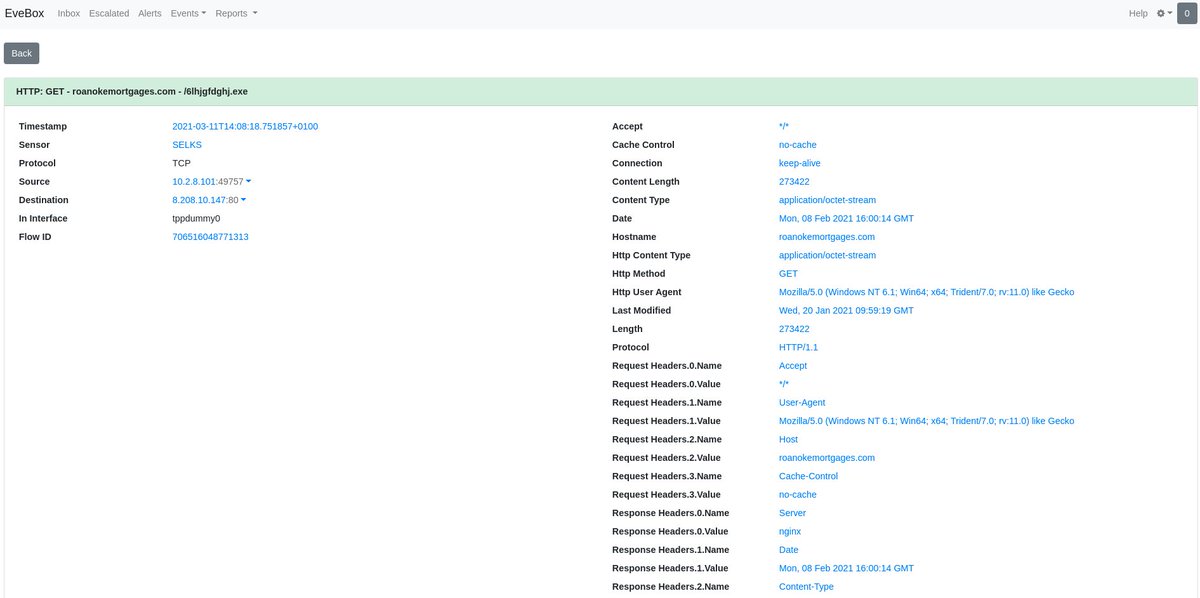This screenshot has height=598, width=1200.
Task: Click Content Length value 273422
Action: (x=794, y=181)
